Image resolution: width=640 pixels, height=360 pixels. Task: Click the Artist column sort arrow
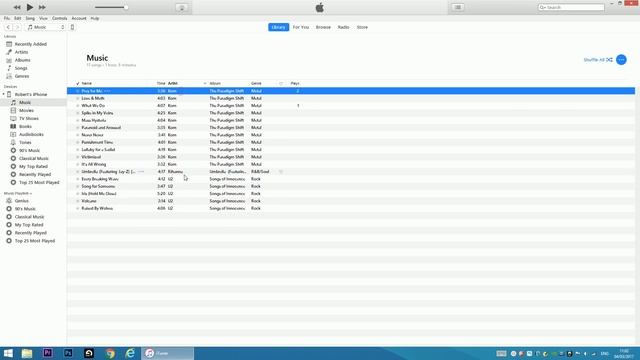pyautogui.click(x=205, y=83)
